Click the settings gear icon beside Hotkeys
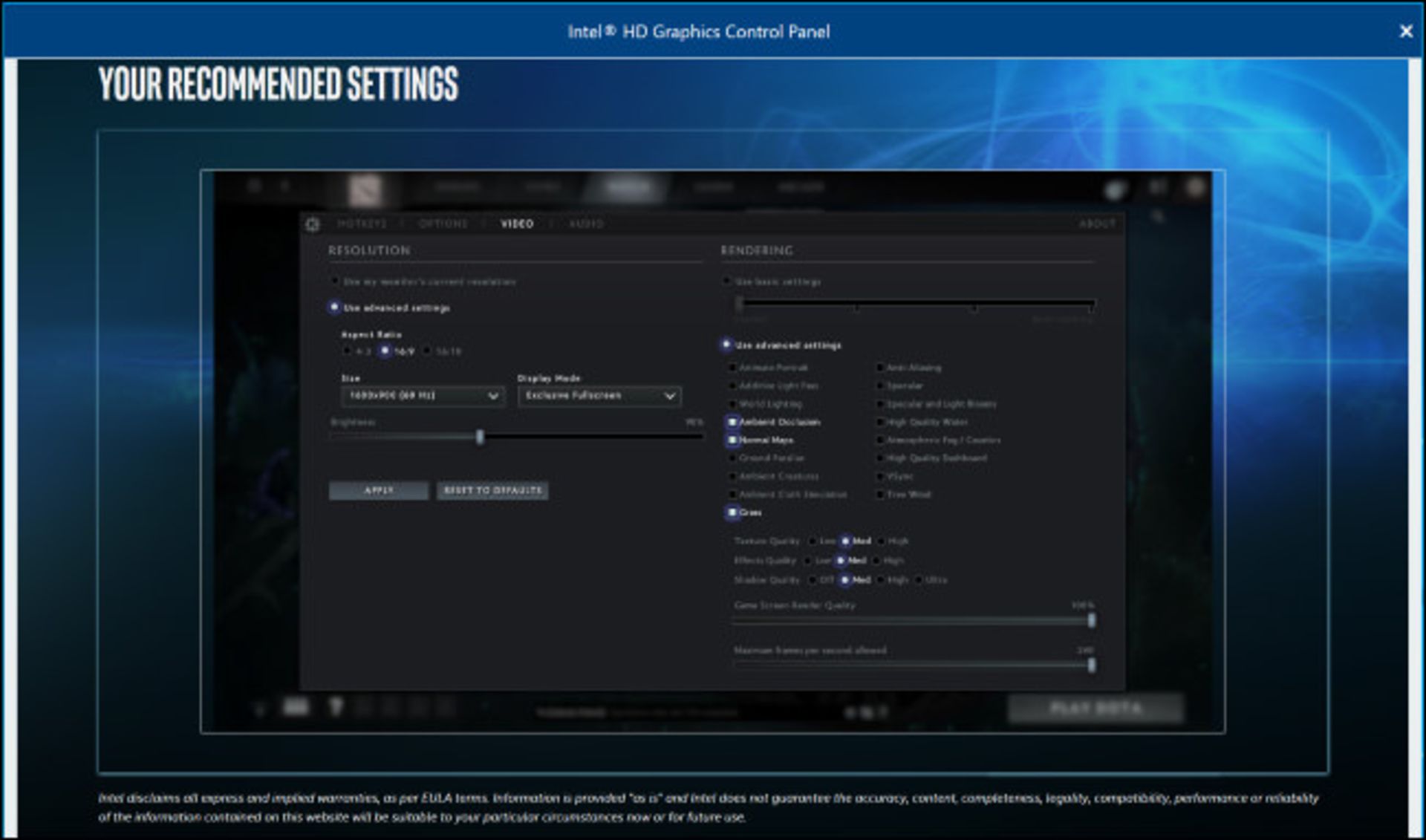This screenshot has height=840, width=1426. coord(312,224)
